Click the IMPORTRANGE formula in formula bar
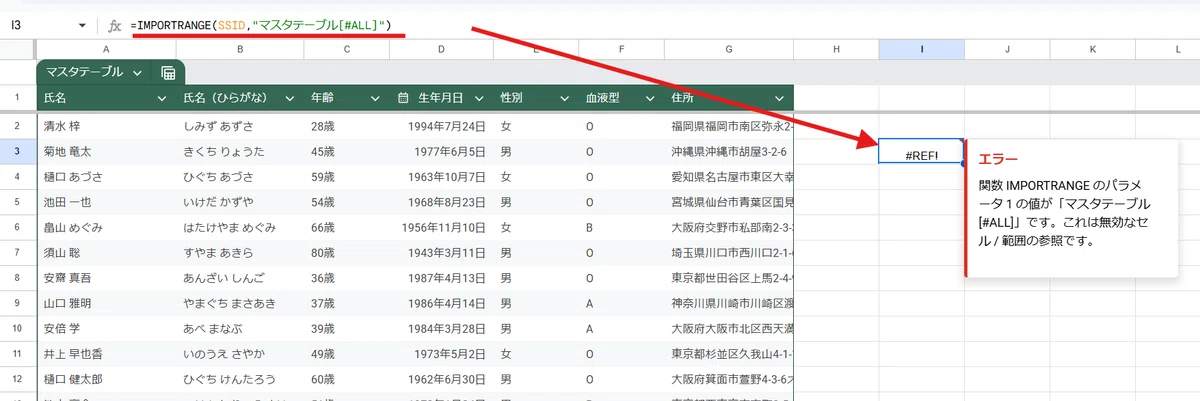The width and height of the screenshot is (1200, 401). click(261, 24)
